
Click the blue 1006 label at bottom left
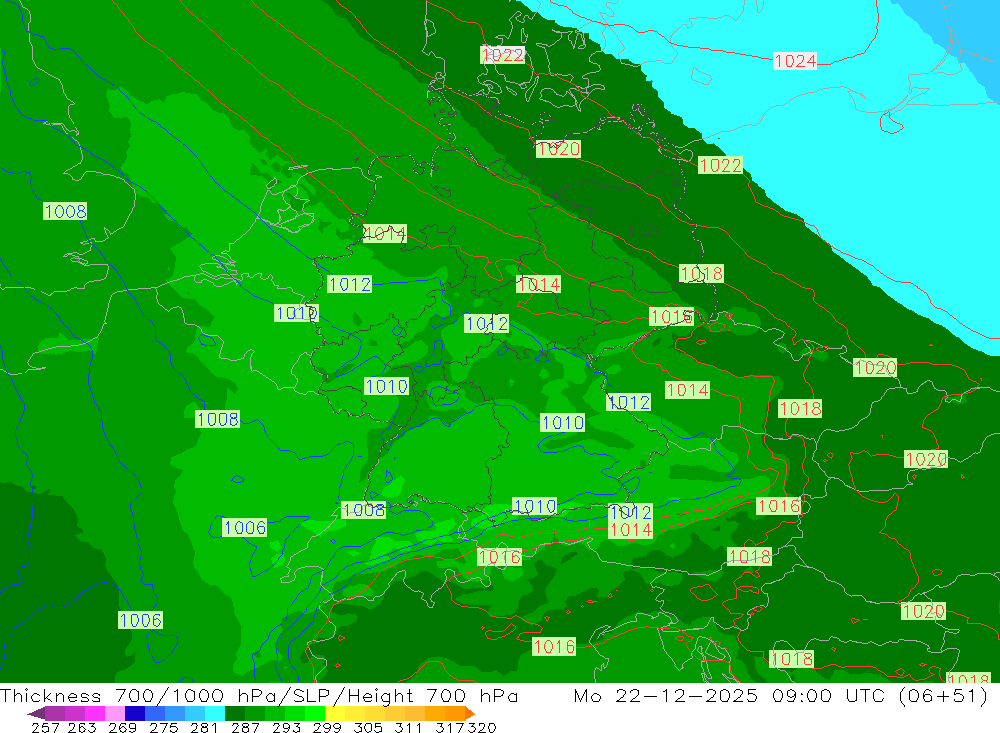point(140,620)
